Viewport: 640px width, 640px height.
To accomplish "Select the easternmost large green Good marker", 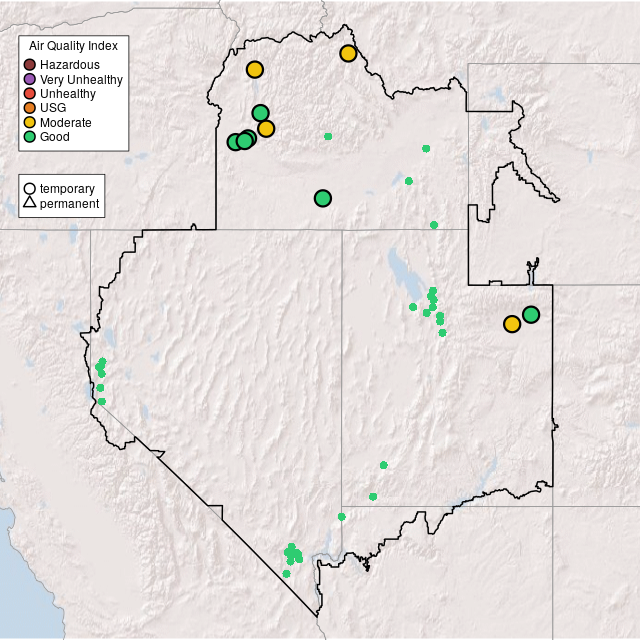I will [x=531, y=315].
